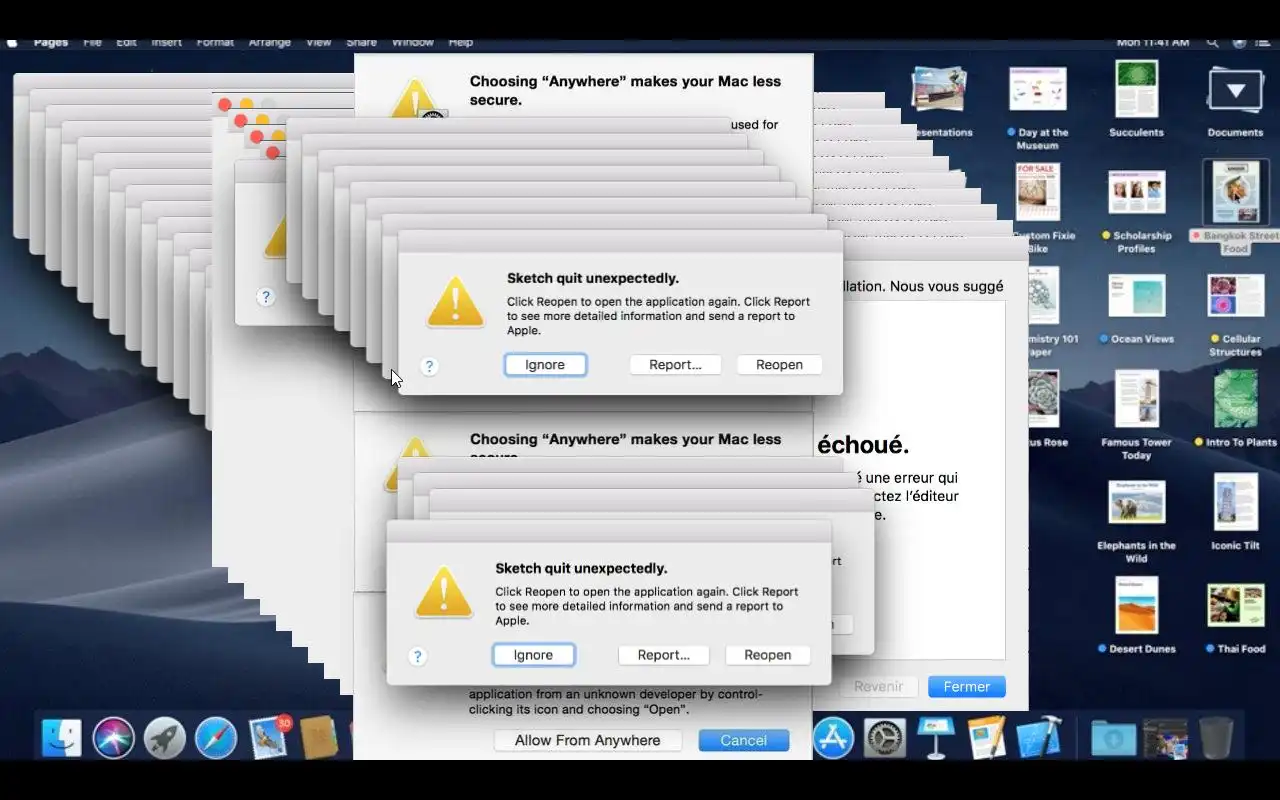1280x800 pixels.
Task: Open System Preferences gear in Dock
Action: [x=885, y=738]
